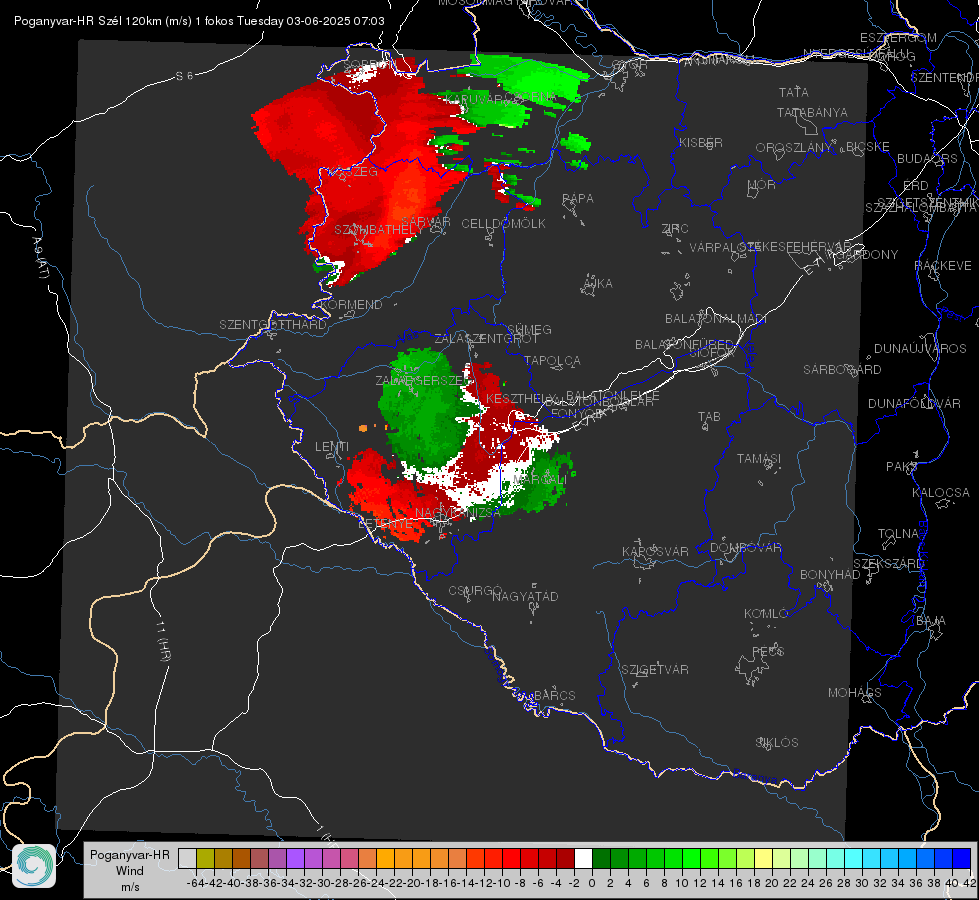
Task: Click the BARCS city label
Action: click(x=554, y=695)
